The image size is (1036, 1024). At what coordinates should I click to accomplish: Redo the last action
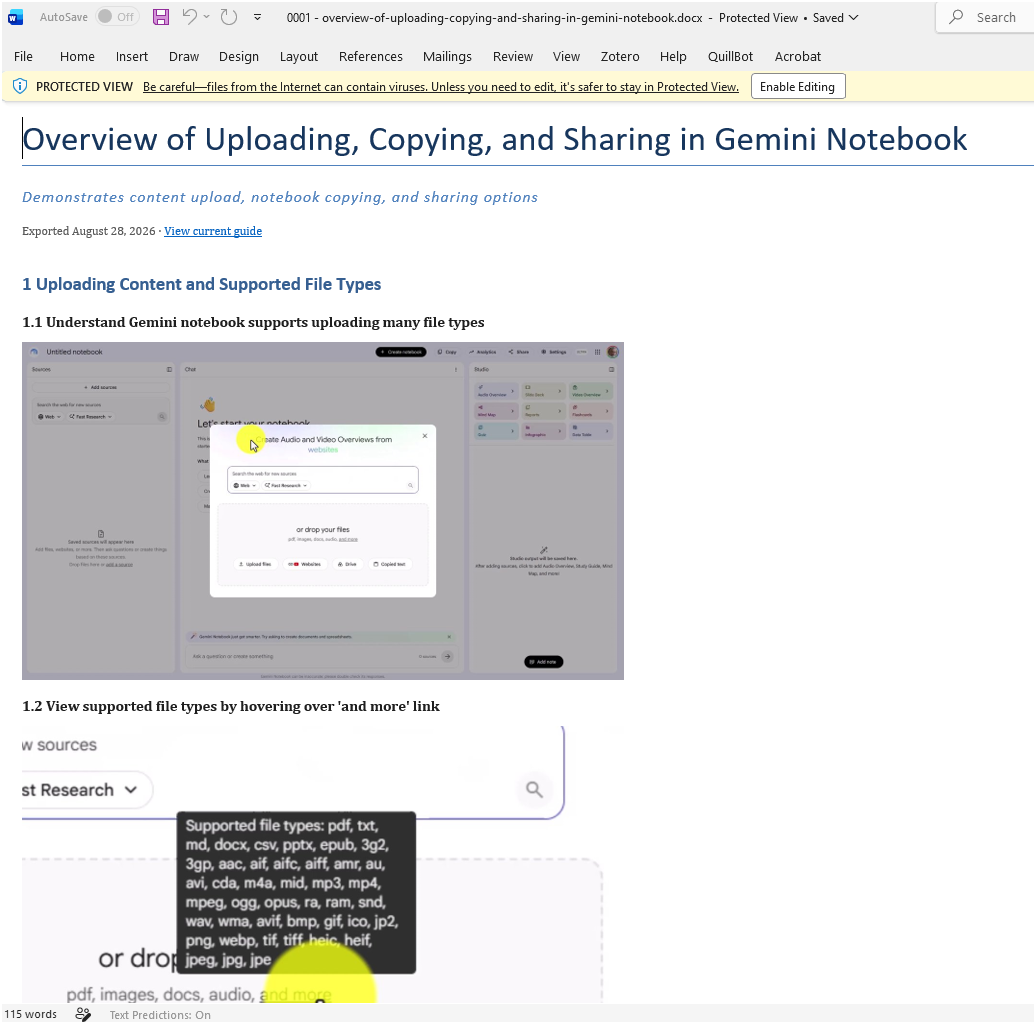coord(229,17)
